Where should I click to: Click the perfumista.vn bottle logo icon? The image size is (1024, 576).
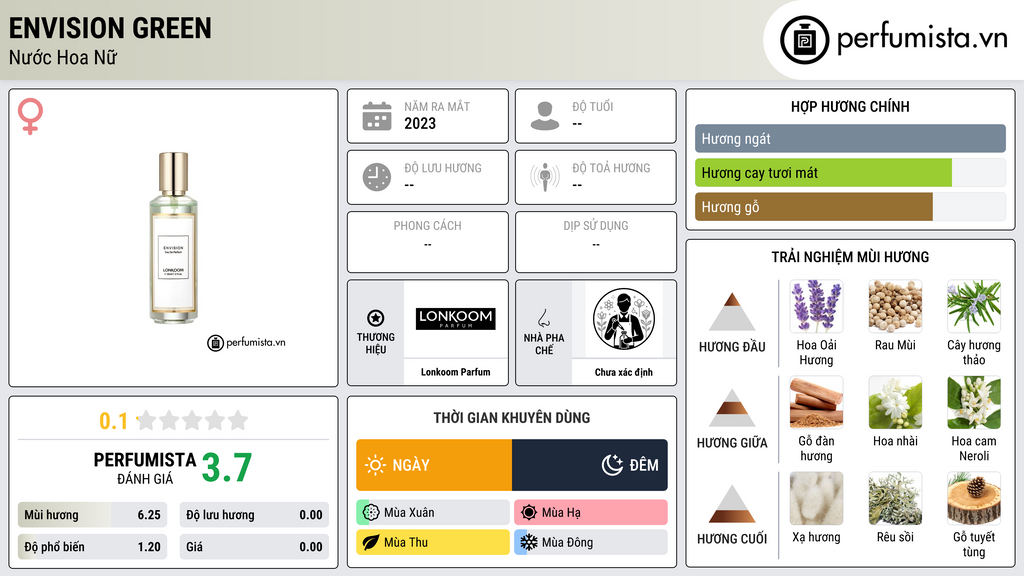[804, 40]
